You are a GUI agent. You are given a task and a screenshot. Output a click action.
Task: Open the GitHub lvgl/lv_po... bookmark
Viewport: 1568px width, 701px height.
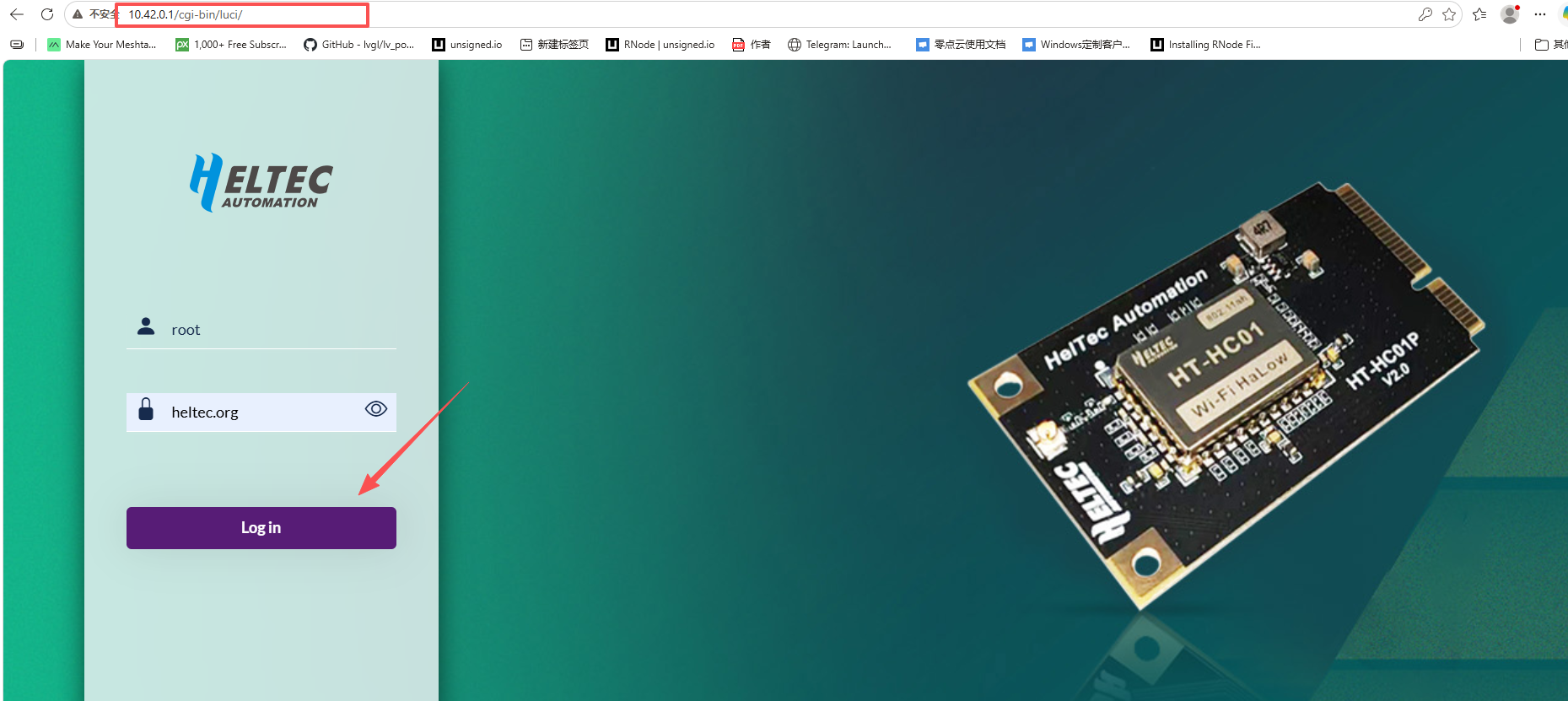[359, 45]
